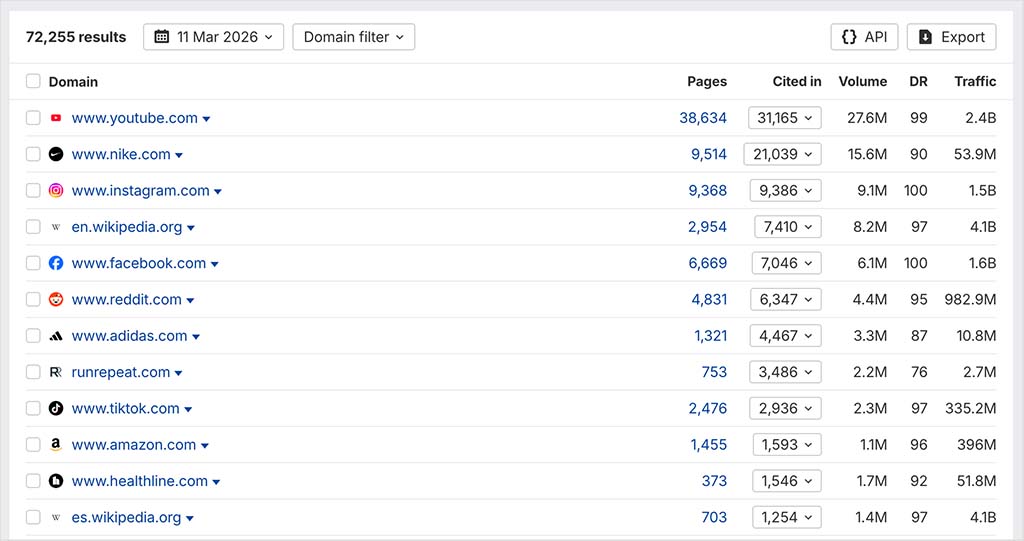Image resolution: width=1024 pixels, height=541 pixels.
Task: Click the es.wikipedia.org favicon
Action: [56, 517]
